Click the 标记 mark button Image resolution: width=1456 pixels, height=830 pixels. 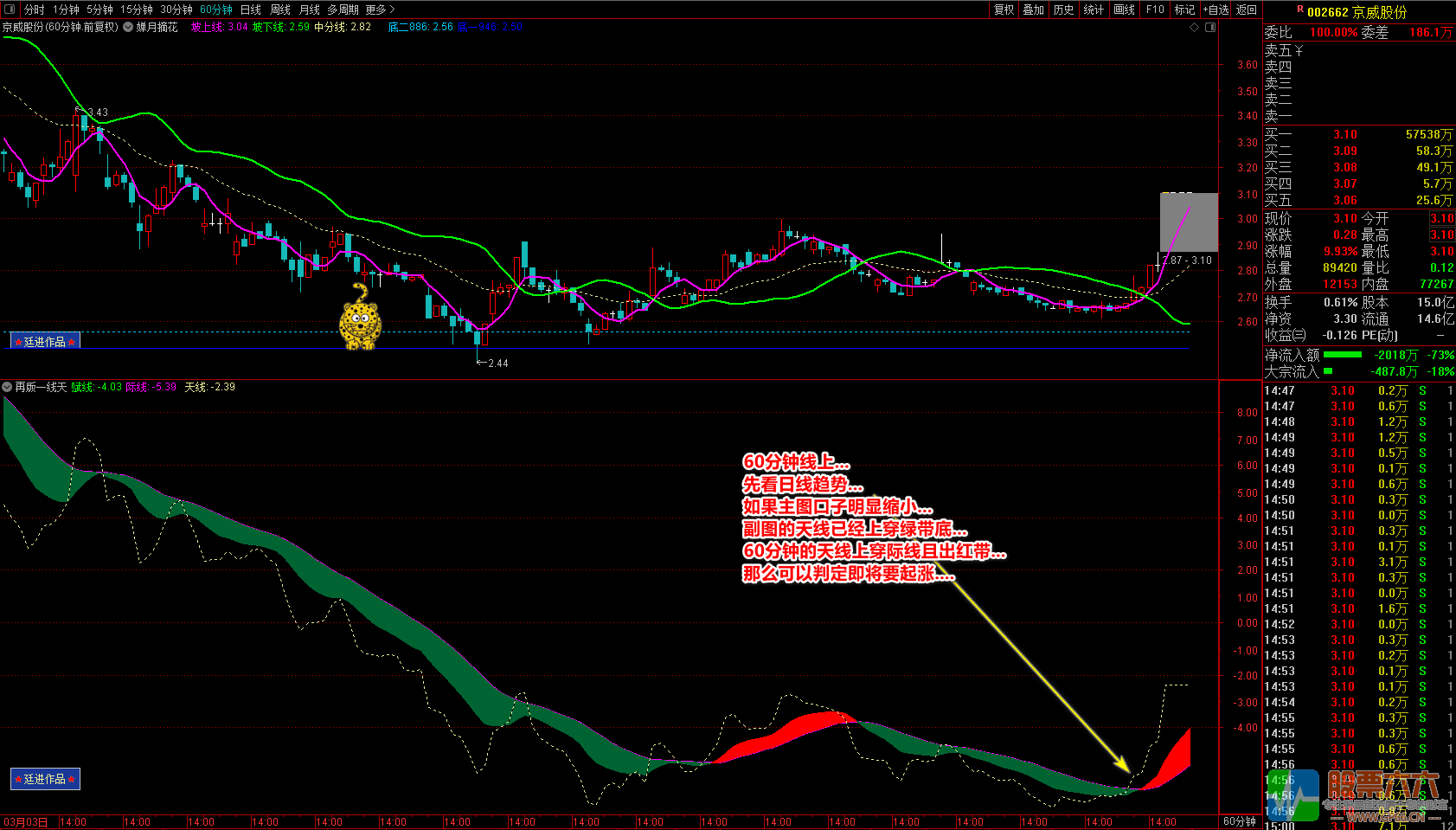1184,10
